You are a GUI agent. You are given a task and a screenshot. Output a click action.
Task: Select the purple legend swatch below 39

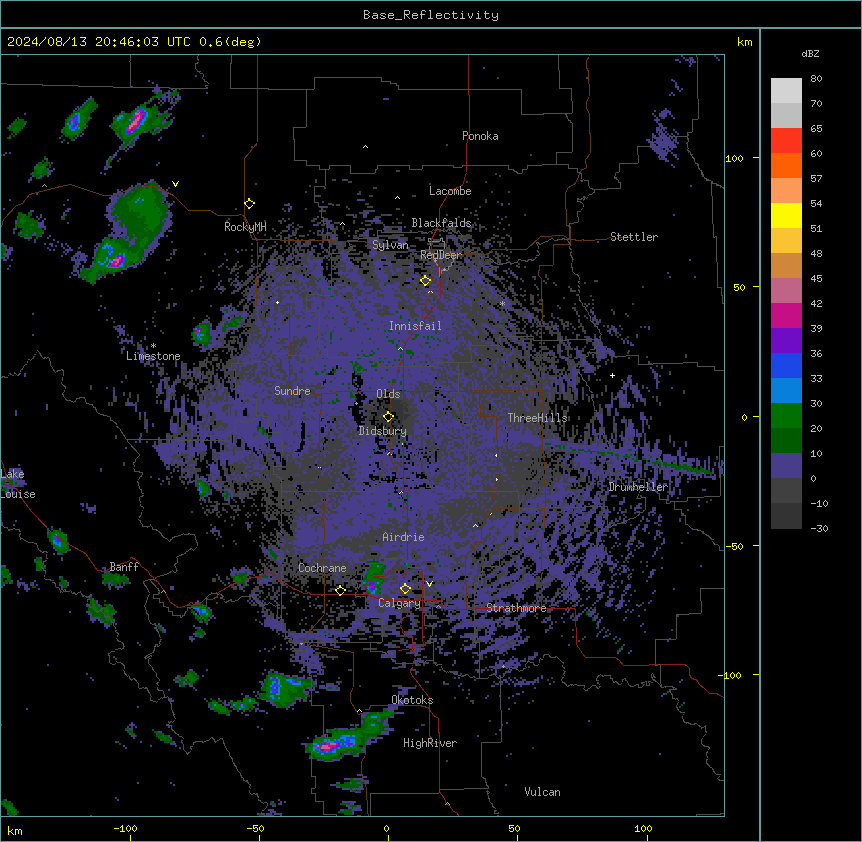point(786,341)
